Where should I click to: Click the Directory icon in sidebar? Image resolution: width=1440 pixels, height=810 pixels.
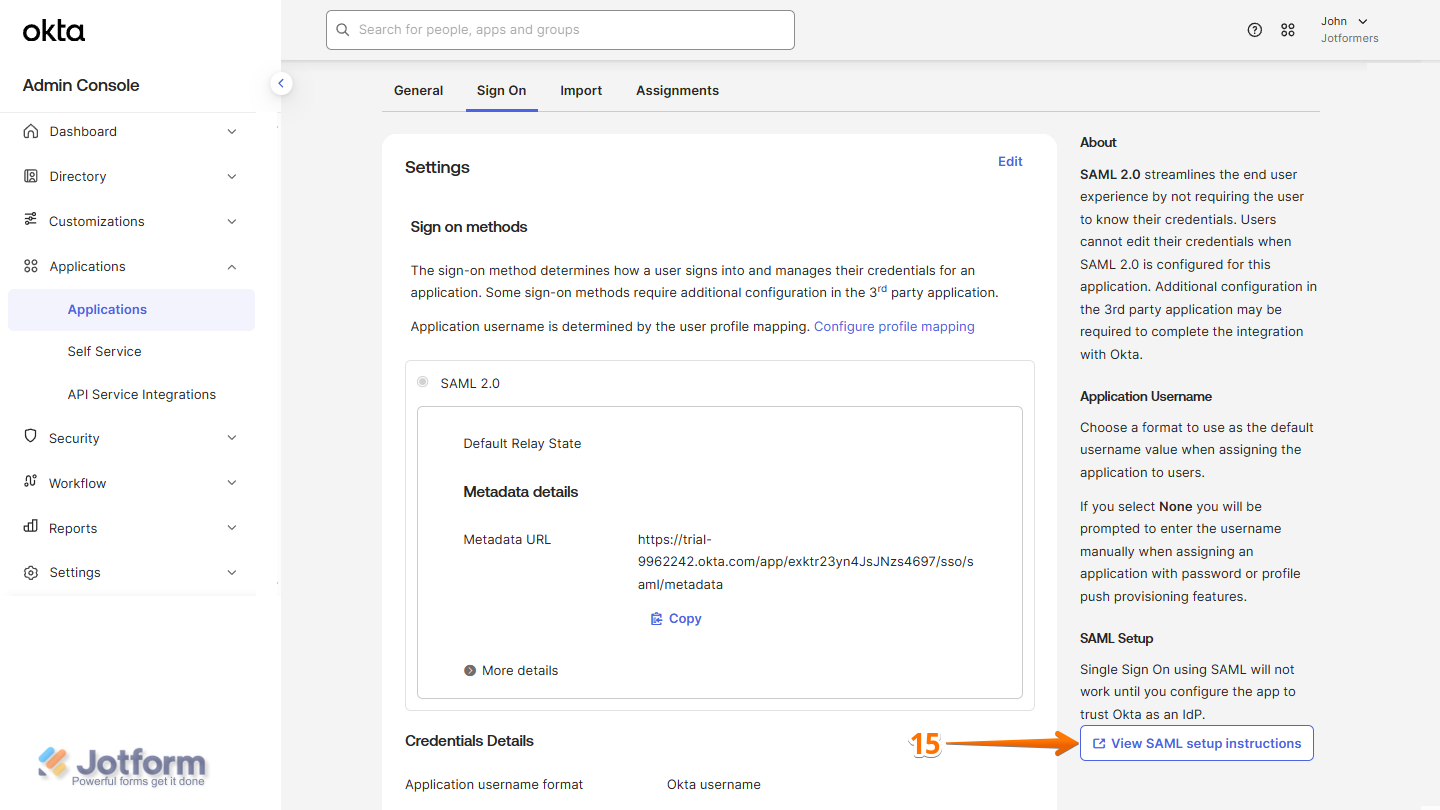point(31,176)
